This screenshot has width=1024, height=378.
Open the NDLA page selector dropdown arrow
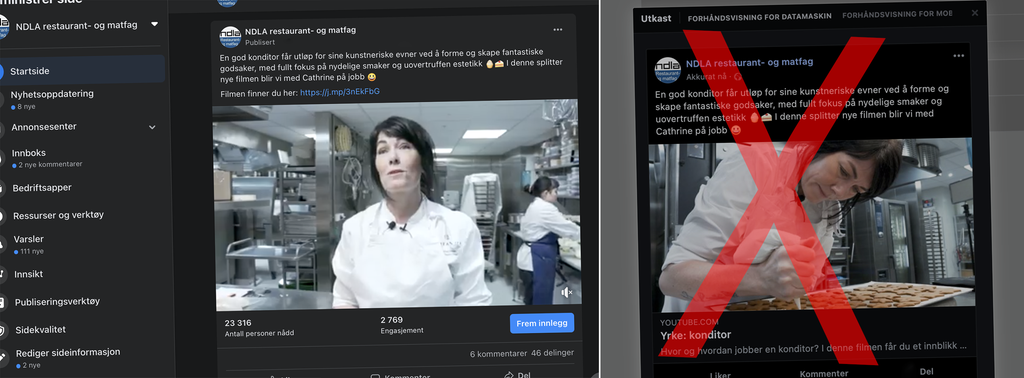154,24
